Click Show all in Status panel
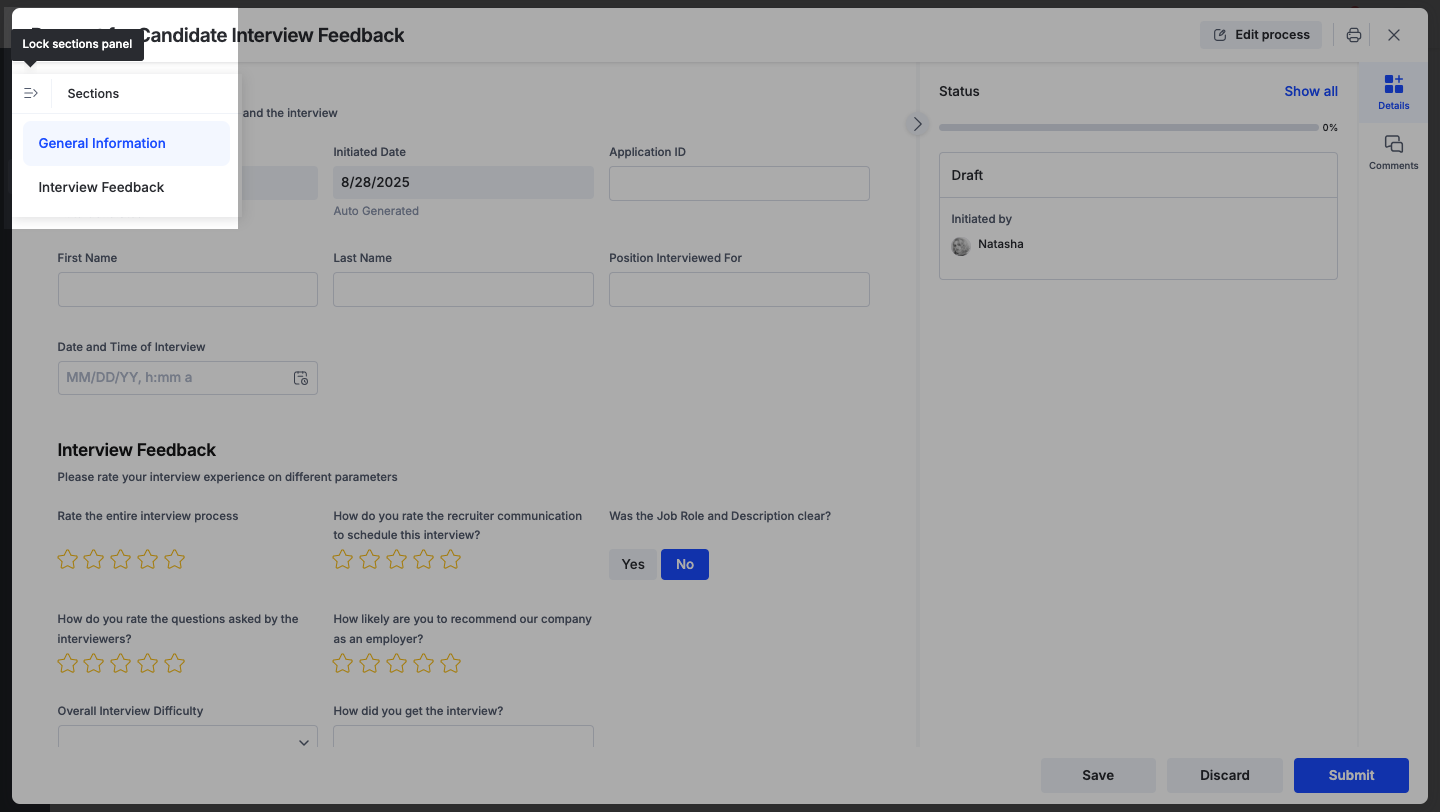The width and height of the screenshot is (1440, 812). (x=1311, y=91)
